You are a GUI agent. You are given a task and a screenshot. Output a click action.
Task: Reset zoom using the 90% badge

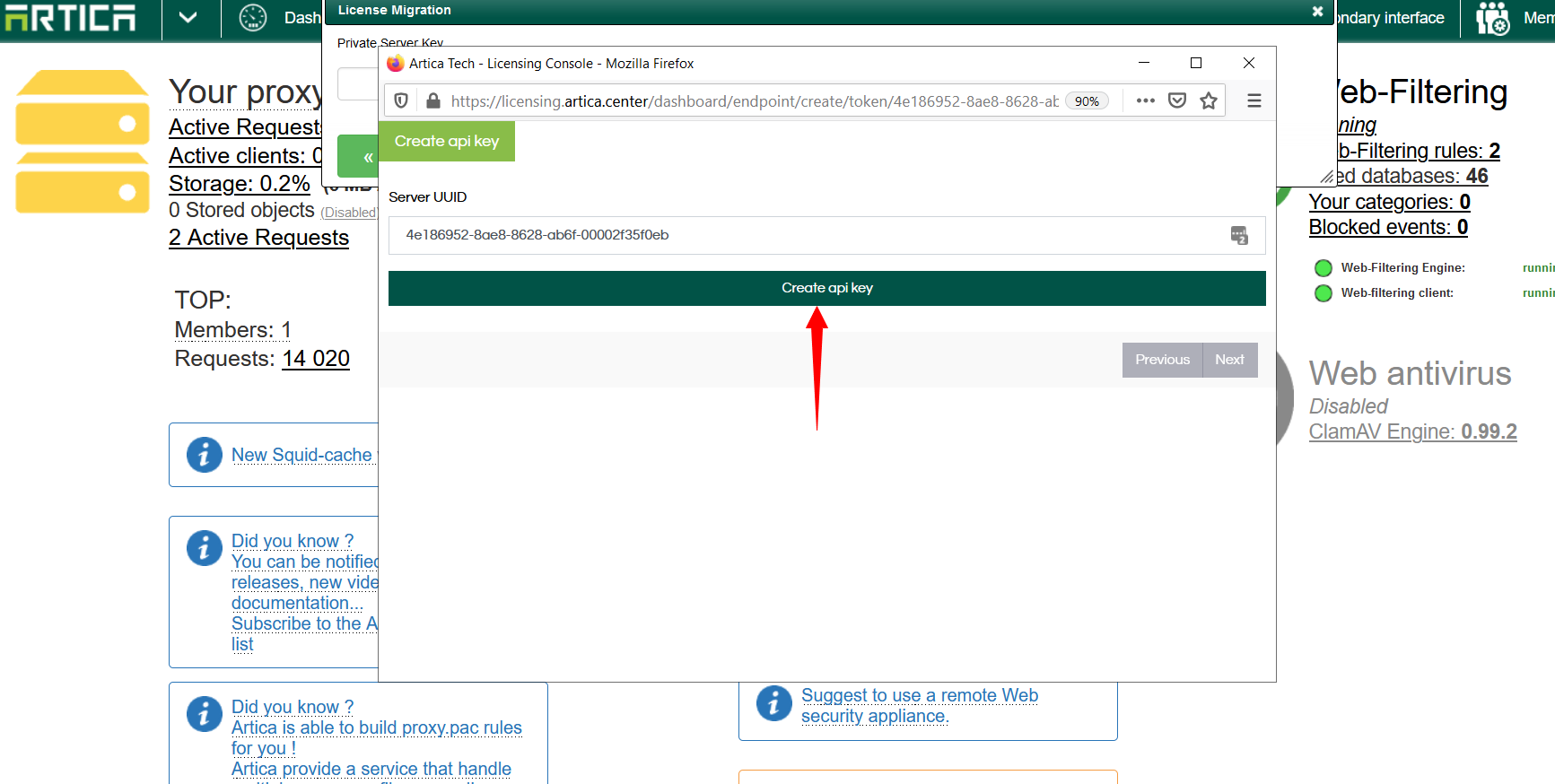coord(1087,101)
